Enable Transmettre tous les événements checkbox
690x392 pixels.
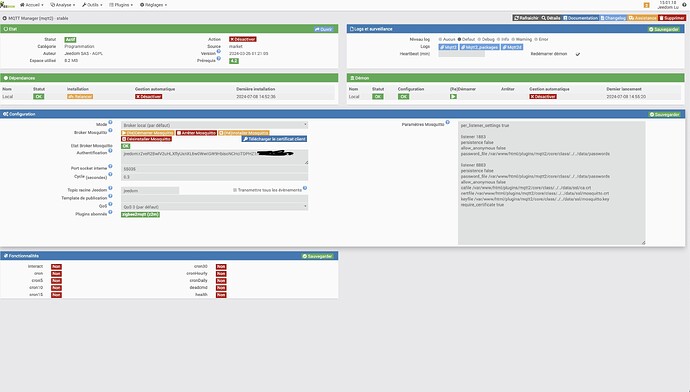click(235, 190)
